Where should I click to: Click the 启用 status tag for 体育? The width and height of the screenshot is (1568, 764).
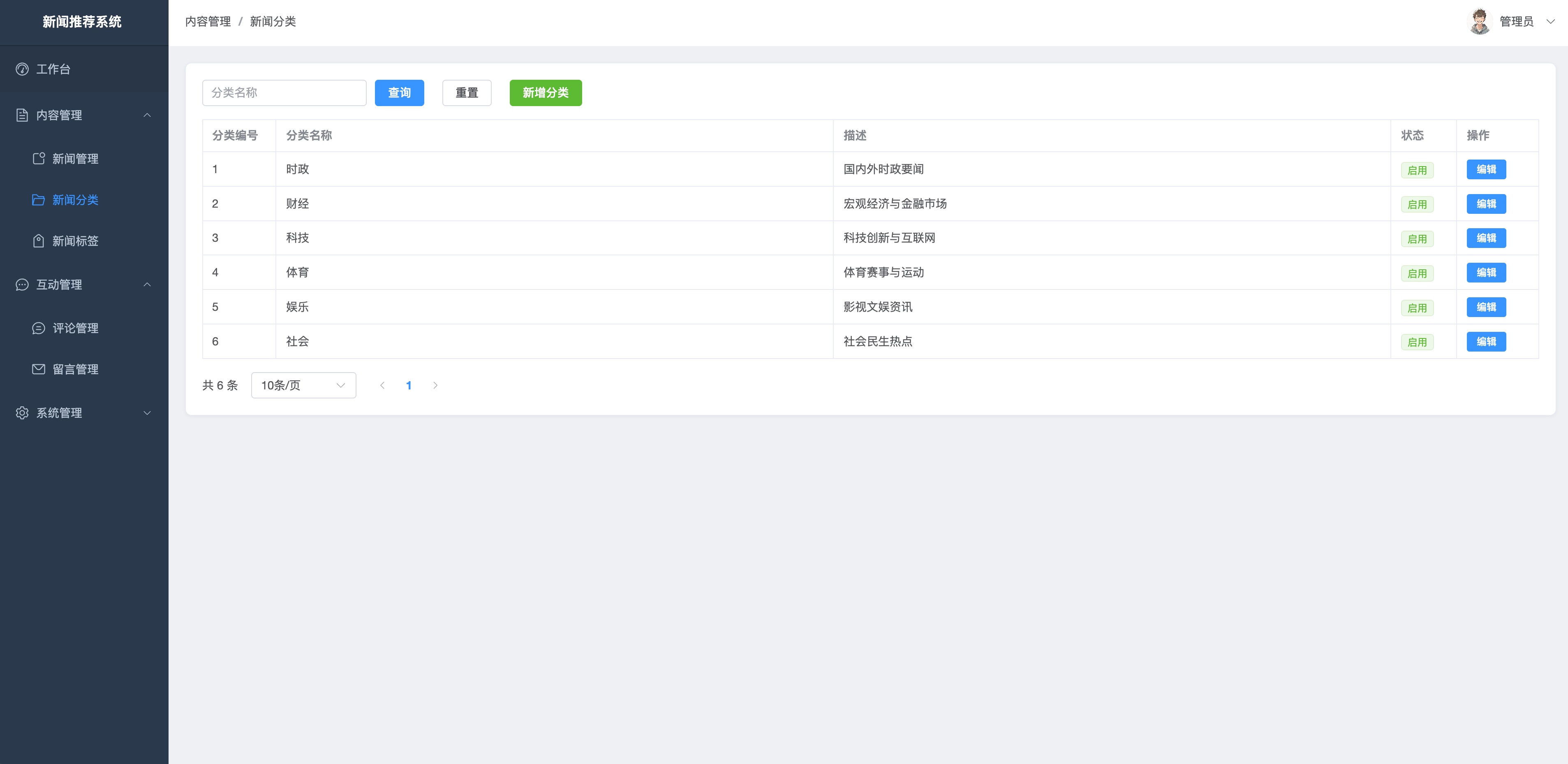click(x=1417, y=273)
